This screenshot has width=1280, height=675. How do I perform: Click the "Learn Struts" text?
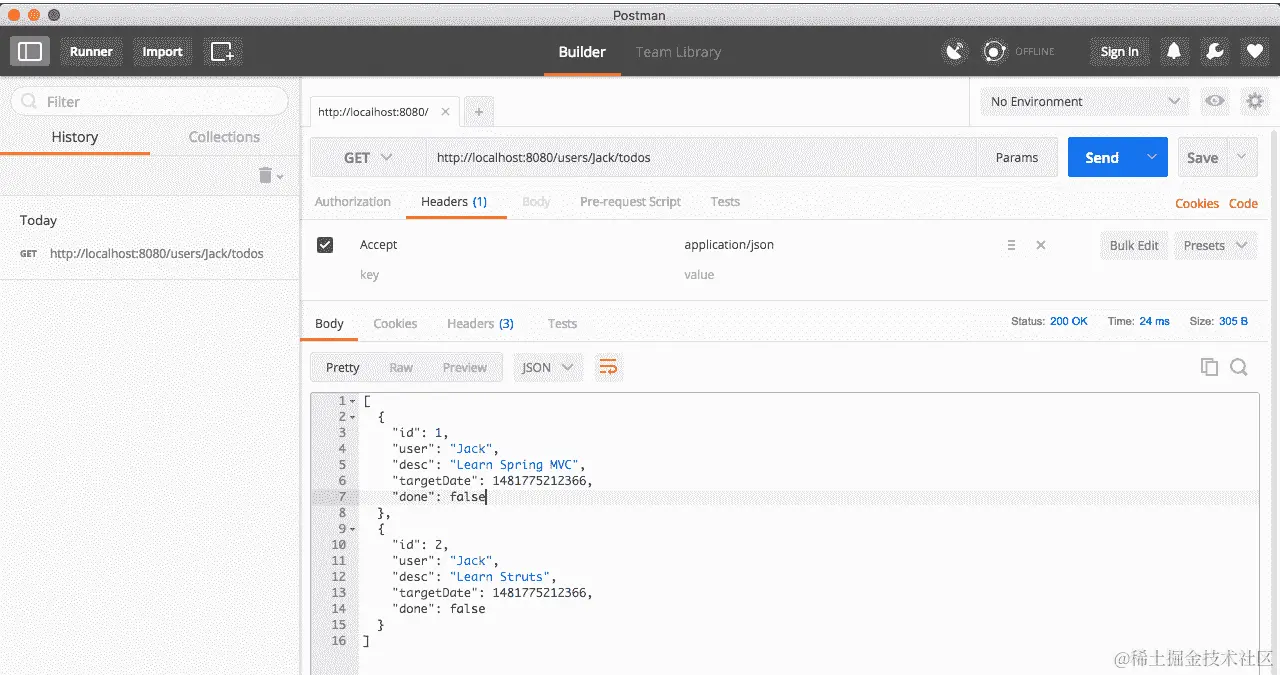click(x=500, y=577)
